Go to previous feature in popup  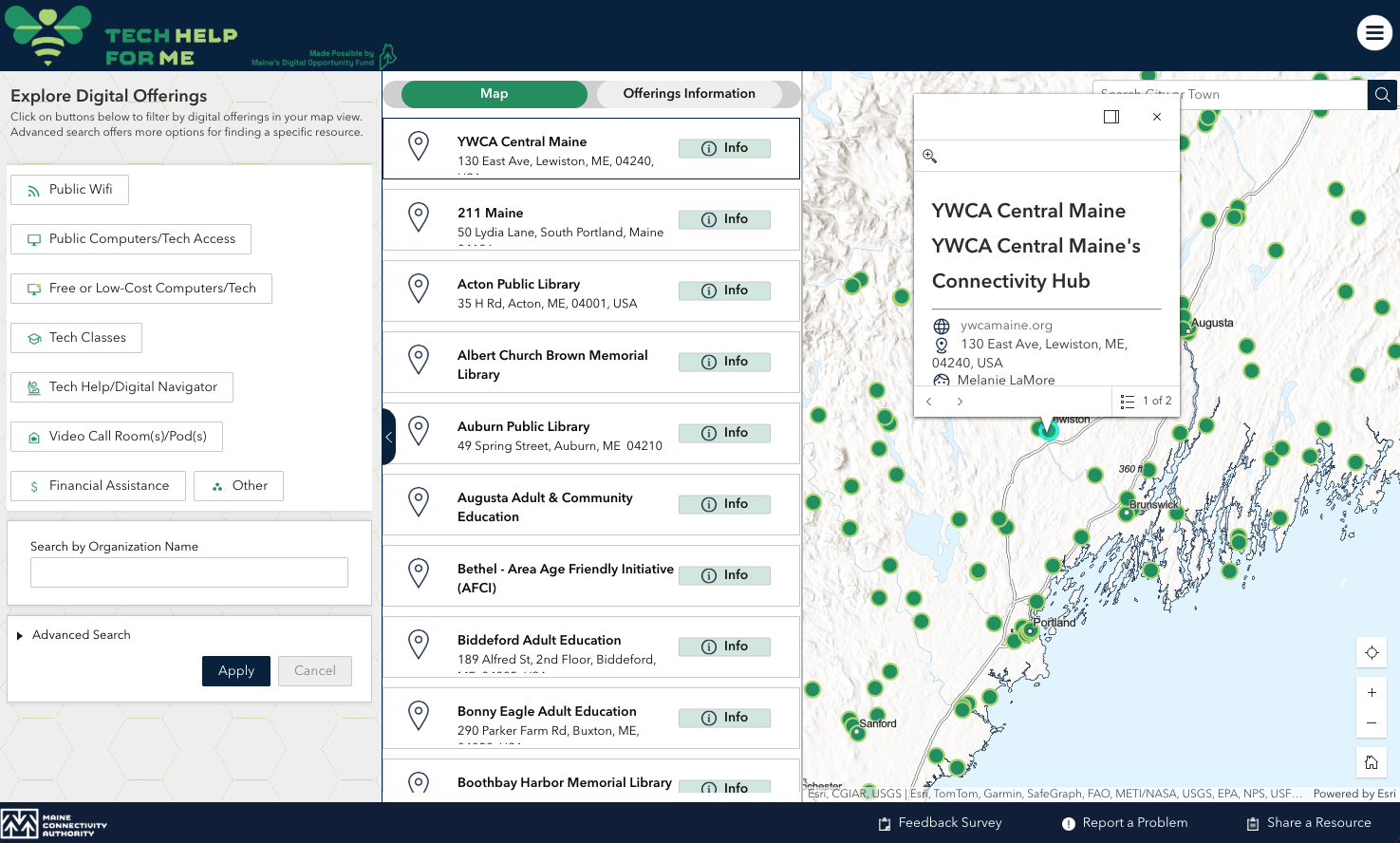point(929,402)
